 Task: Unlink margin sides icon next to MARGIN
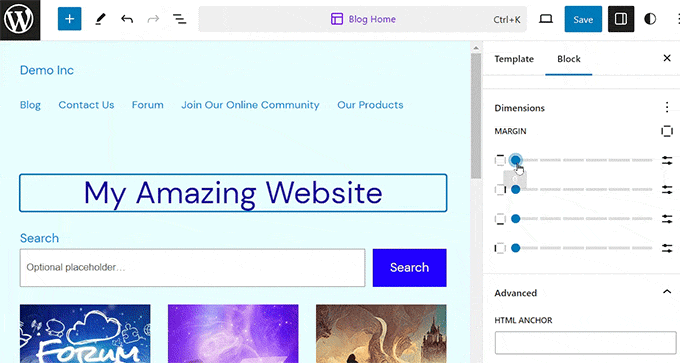[667, 131]
